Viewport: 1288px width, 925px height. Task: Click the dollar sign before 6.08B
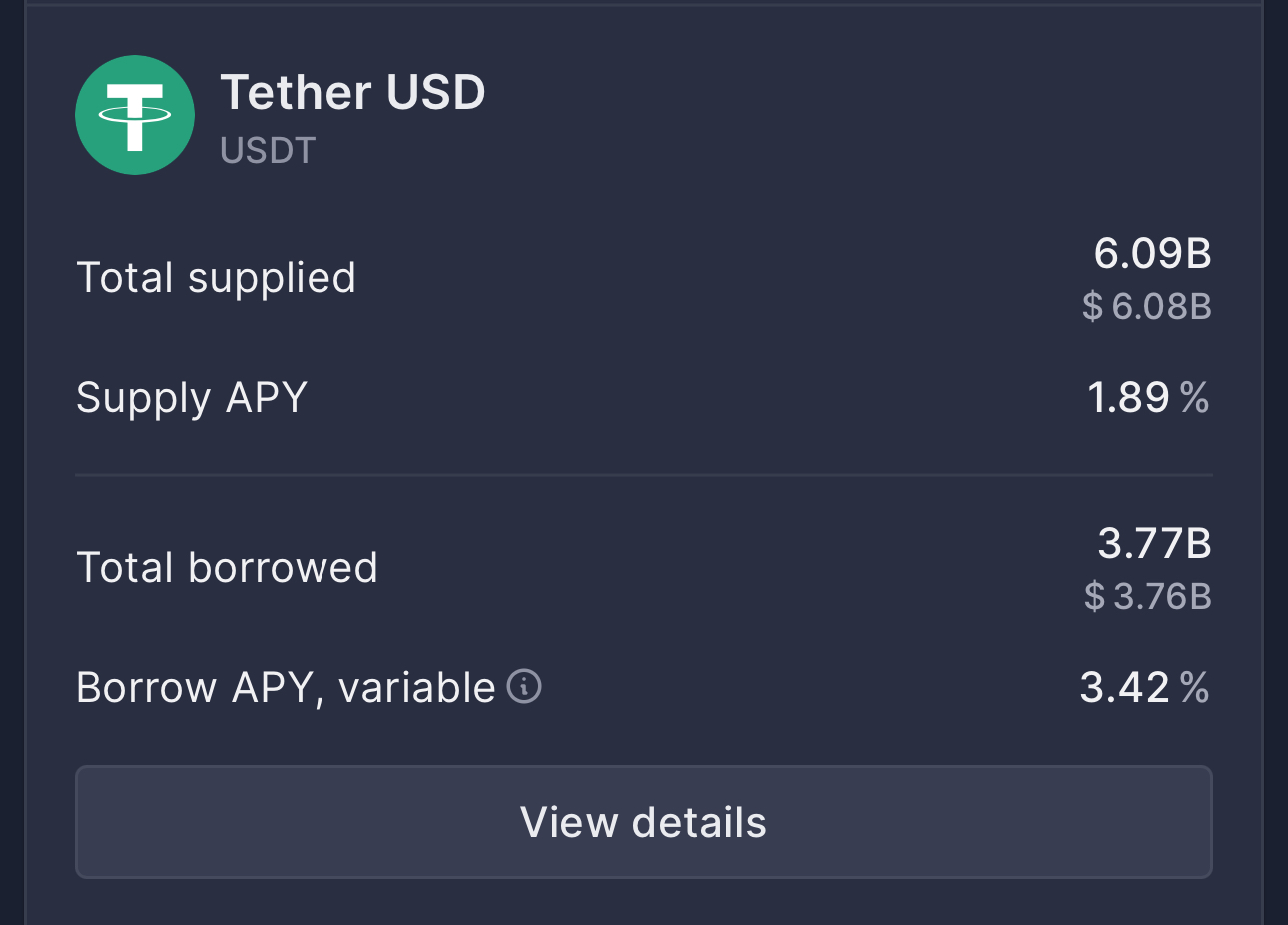pos(1093,306)
